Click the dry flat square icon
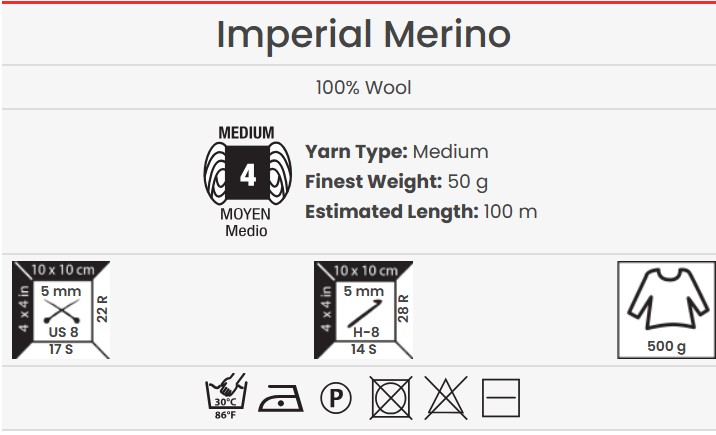Image resolution: width=716 pixels, height=435 pixels. click(500, 399)
